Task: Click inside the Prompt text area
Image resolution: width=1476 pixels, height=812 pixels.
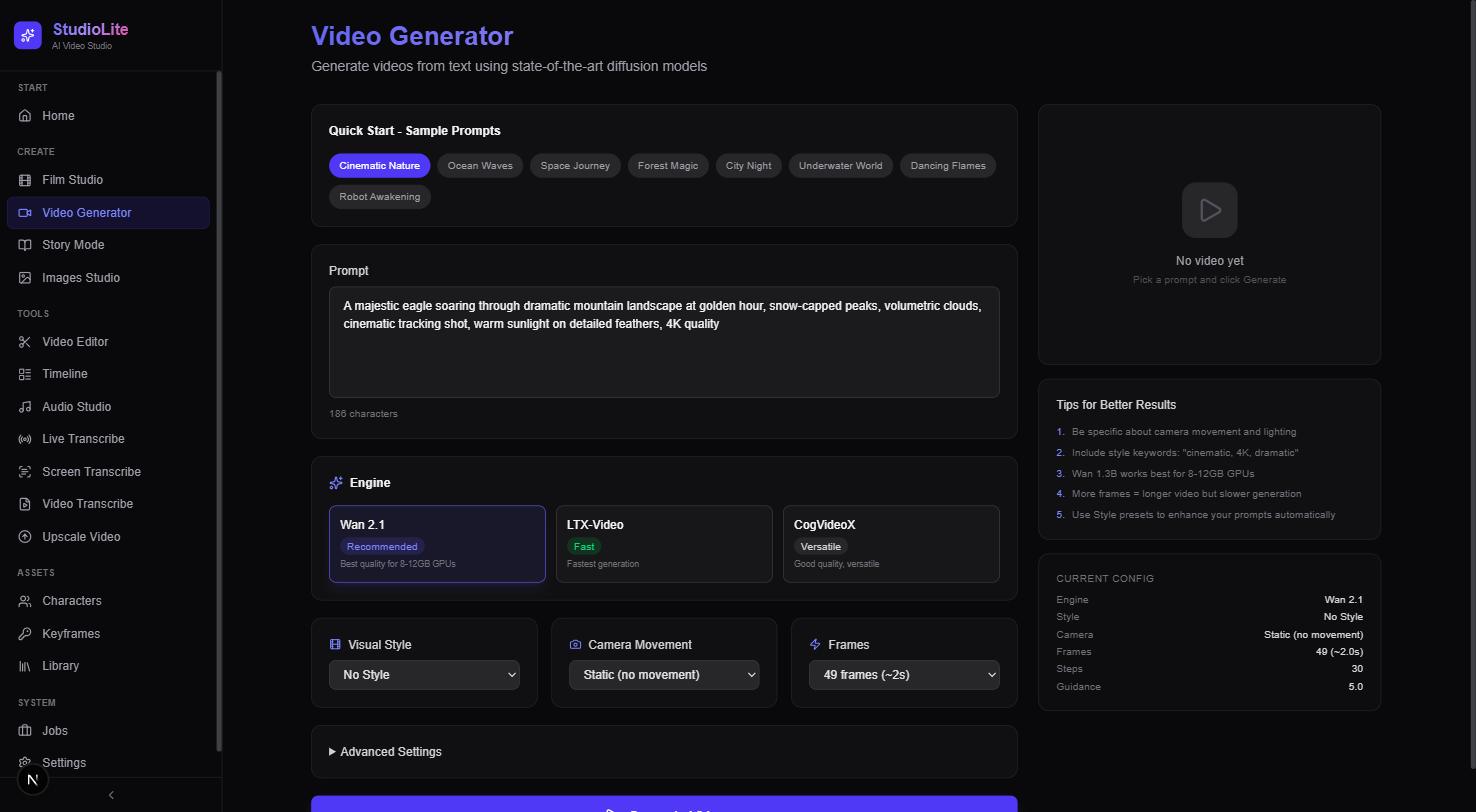Action: pyautogui.click(x=664, y=343)
